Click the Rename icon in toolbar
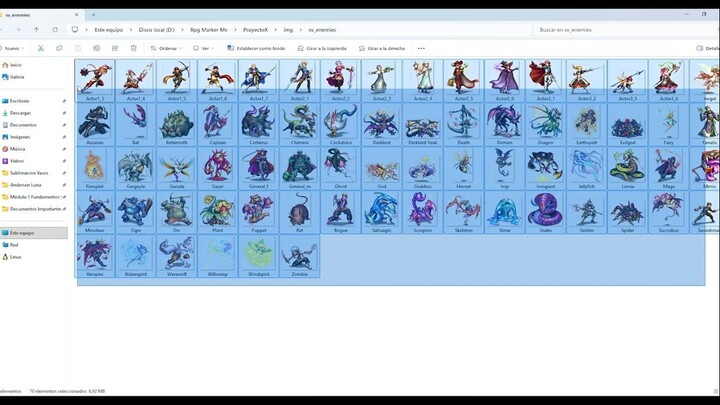The image size is (720, 405). 96,48
